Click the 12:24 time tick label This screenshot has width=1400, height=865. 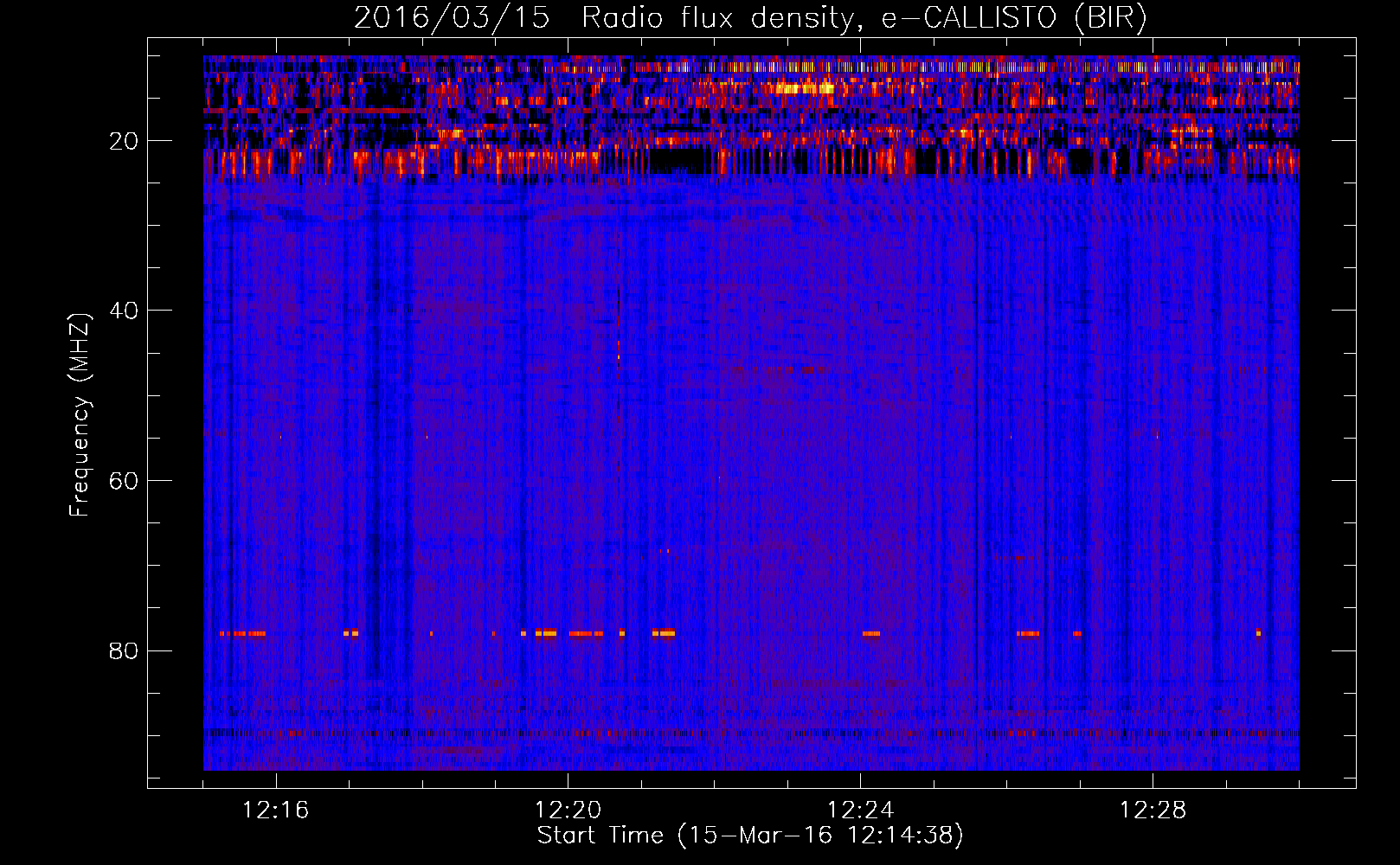point(861,811)
